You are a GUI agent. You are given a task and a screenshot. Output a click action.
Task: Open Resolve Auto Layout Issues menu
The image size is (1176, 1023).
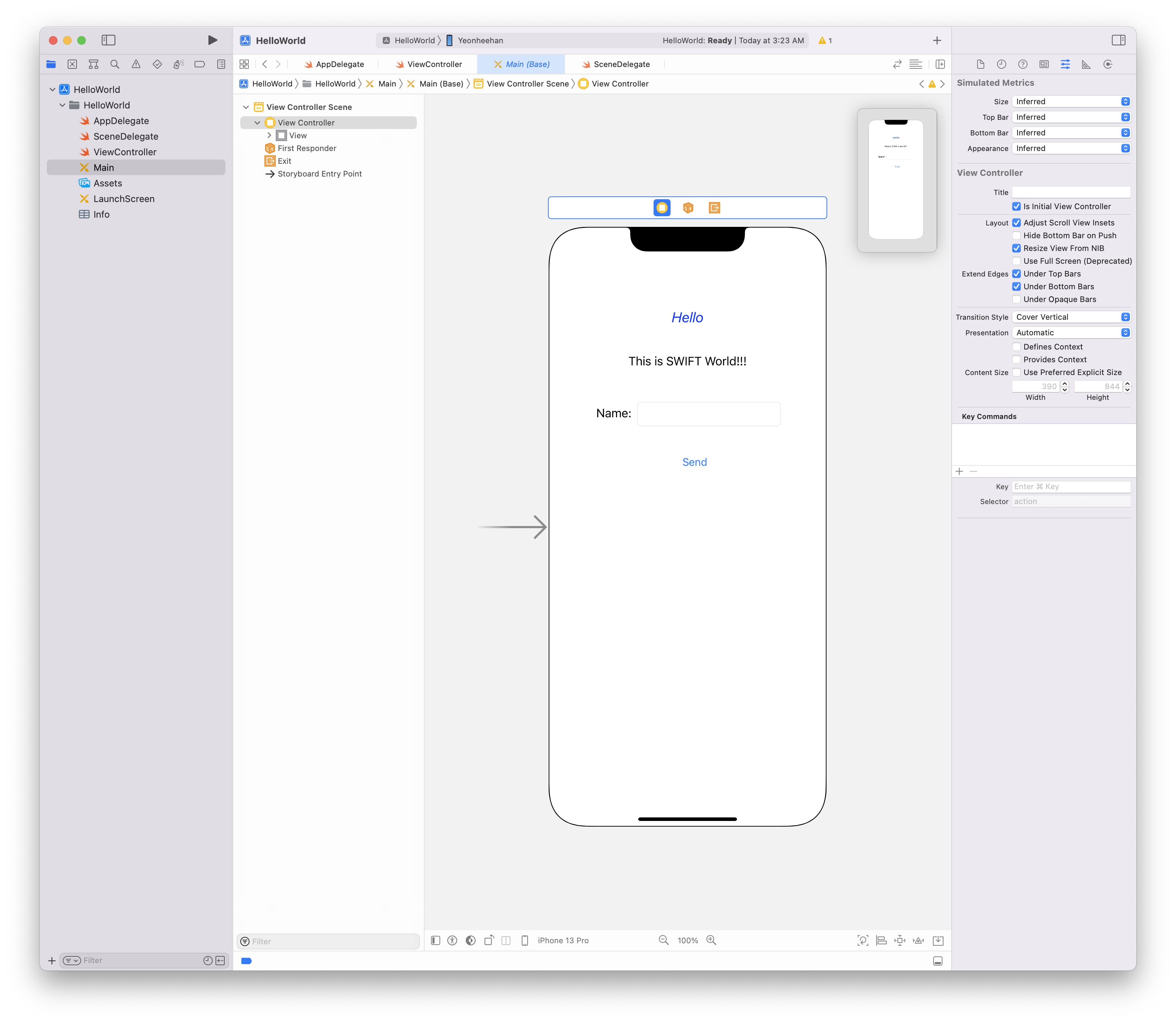tap(919, 940)
